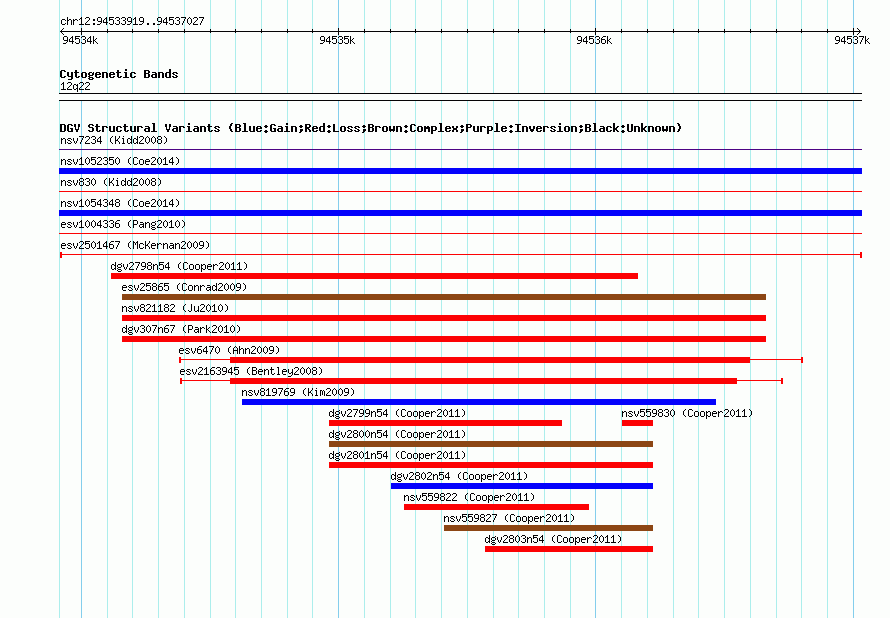Click the dgv2802n54 (Cooper2011) label text
The height and width of the screenshot is (618, 890).
[459, 476]
